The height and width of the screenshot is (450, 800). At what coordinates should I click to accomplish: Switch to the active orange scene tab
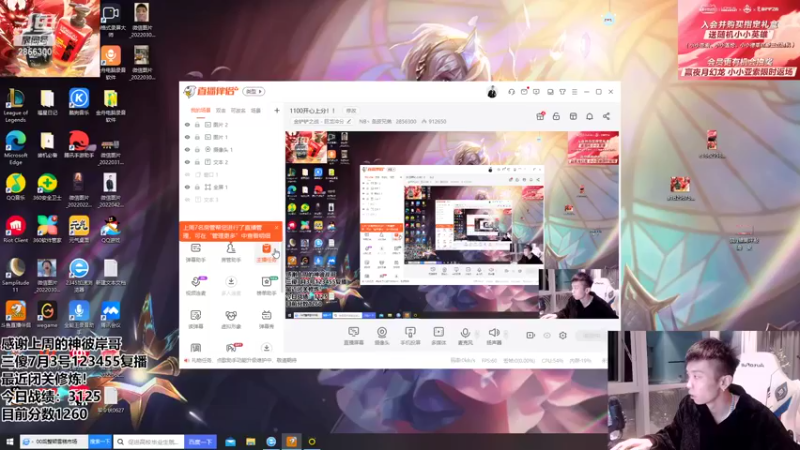pyautogui.click(x=201, y=110)
